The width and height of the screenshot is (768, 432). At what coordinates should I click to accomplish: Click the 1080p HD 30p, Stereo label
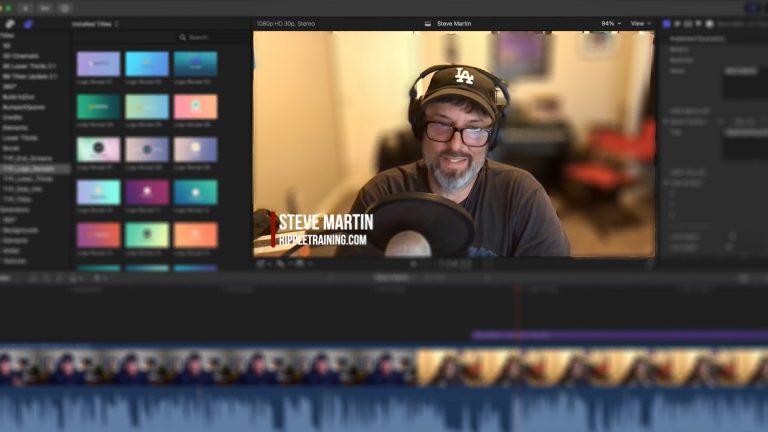[286, 24]
